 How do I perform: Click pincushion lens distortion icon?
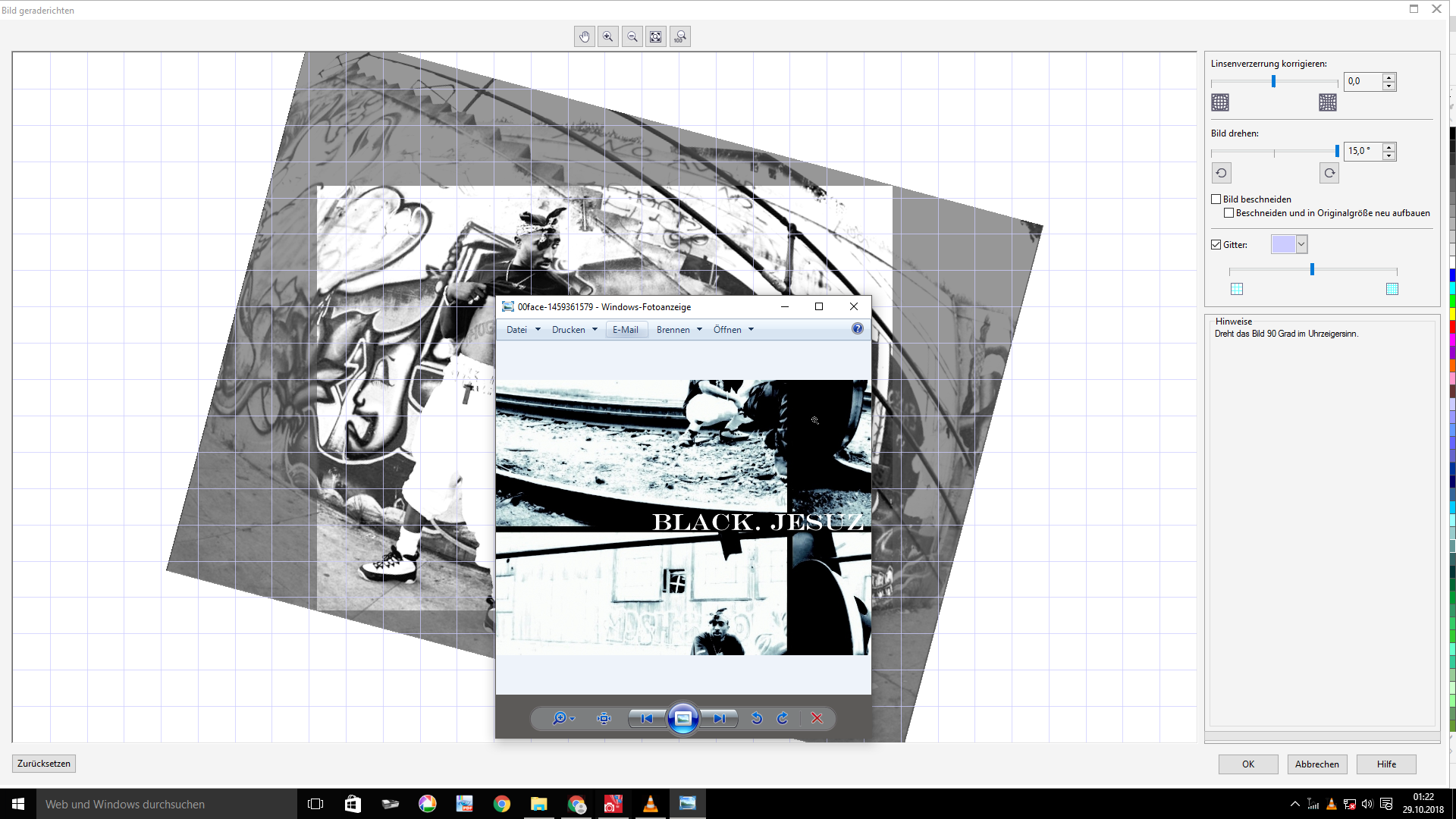pos(1328,102)
